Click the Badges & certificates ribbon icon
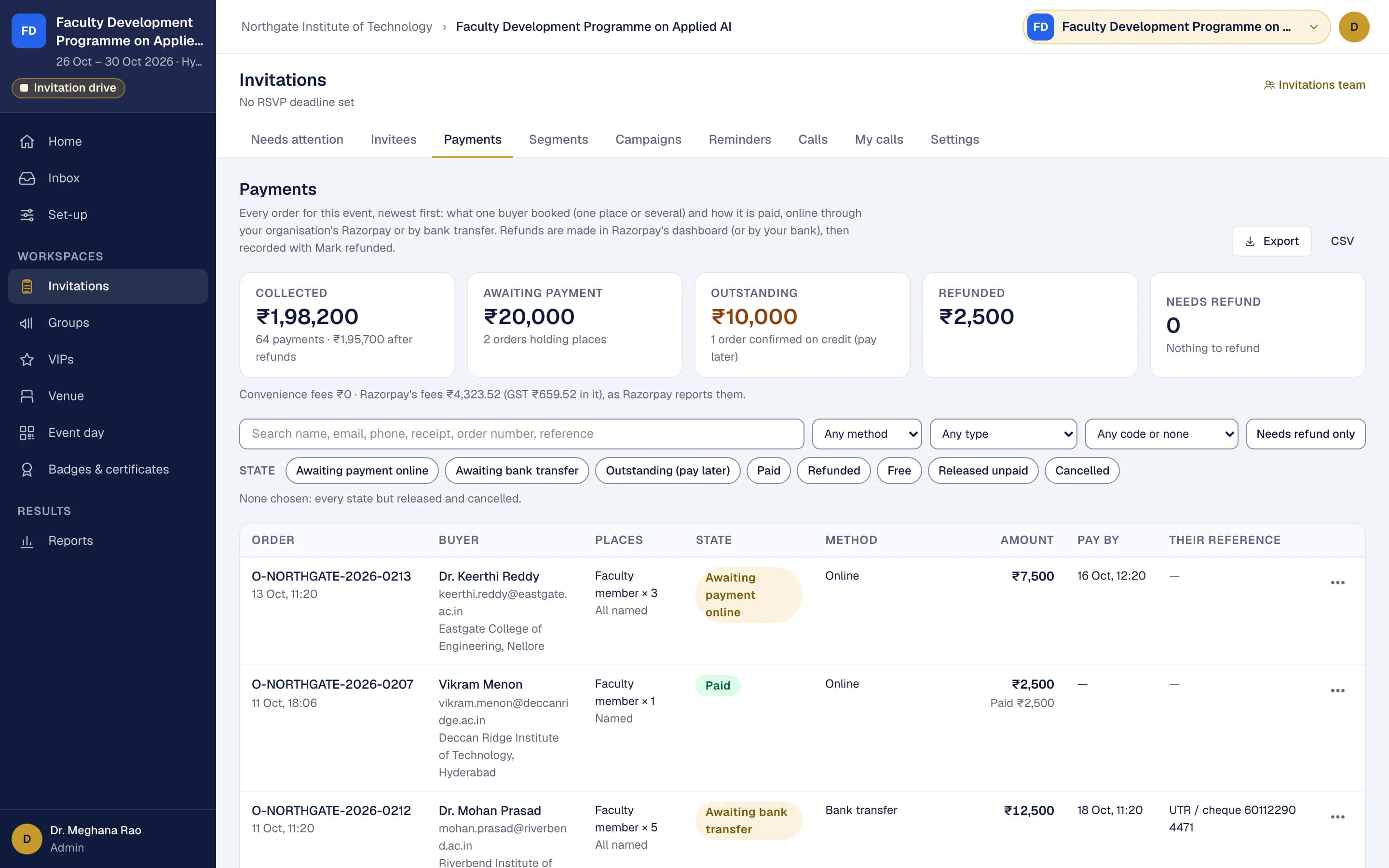The width and height of the screenshot is (1389, 868). [27, 470]
